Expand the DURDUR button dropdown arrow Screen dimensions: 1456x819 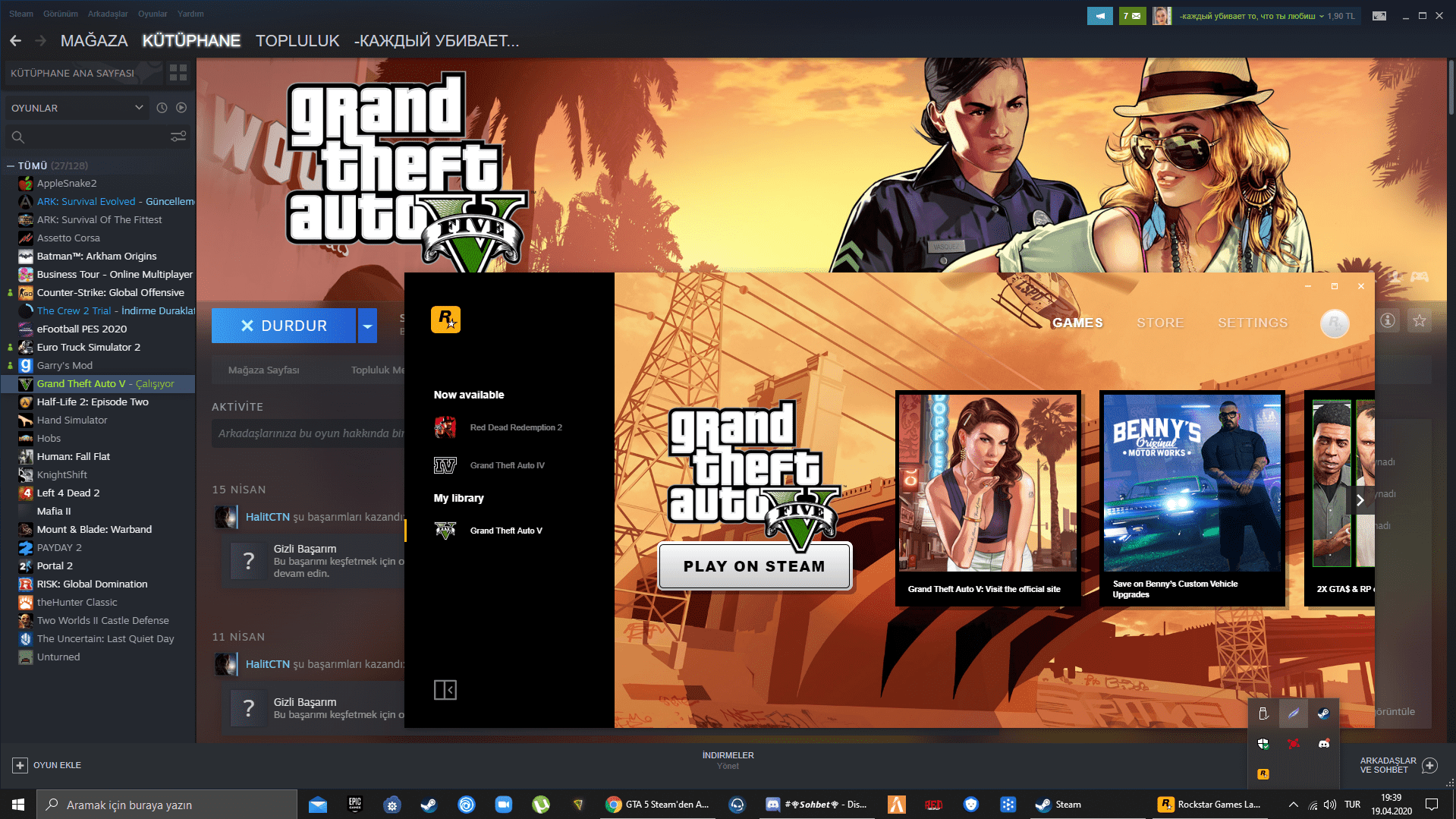coord(367,325)
